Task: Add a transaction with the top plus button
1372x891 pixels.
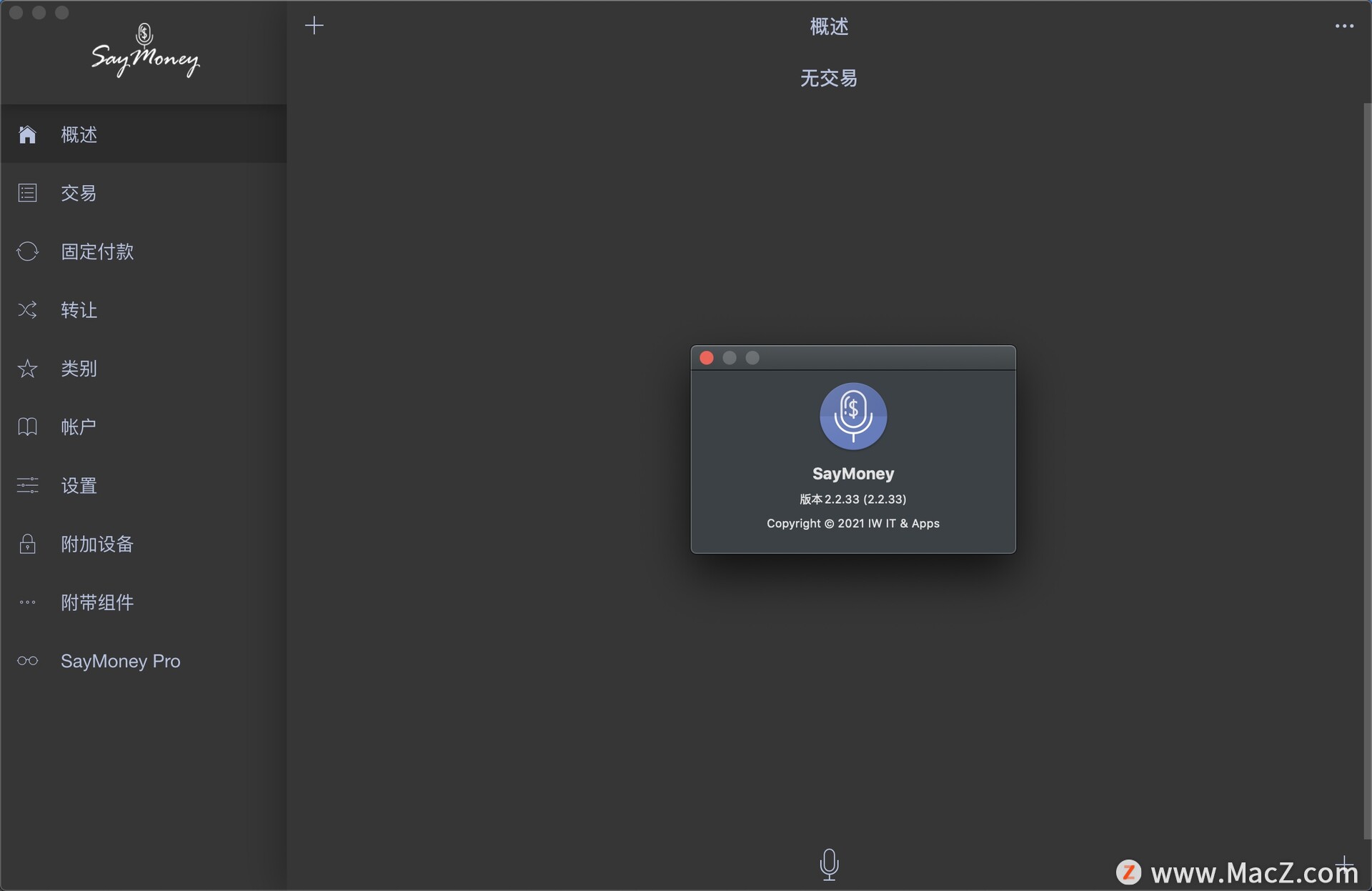Action: [x=314, y=26]
